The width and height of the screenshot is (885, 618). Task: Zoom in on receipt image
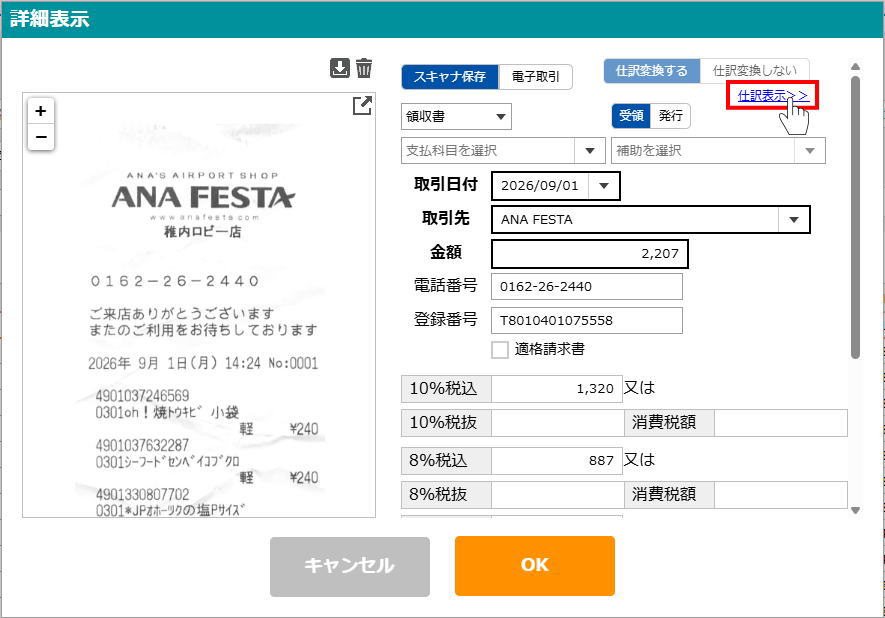(x=41, y=111)
